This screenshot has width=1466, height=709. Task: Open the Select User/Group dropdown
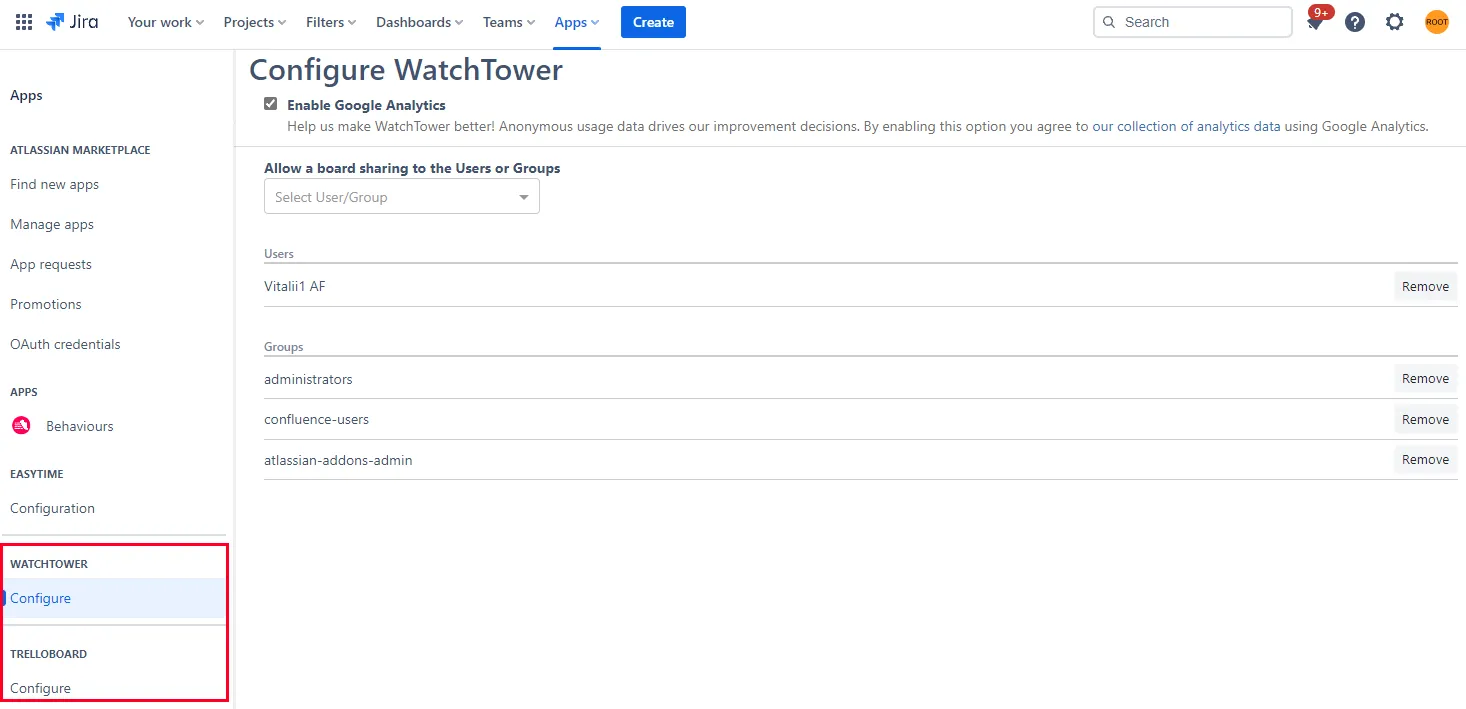(x=402, y=197)
